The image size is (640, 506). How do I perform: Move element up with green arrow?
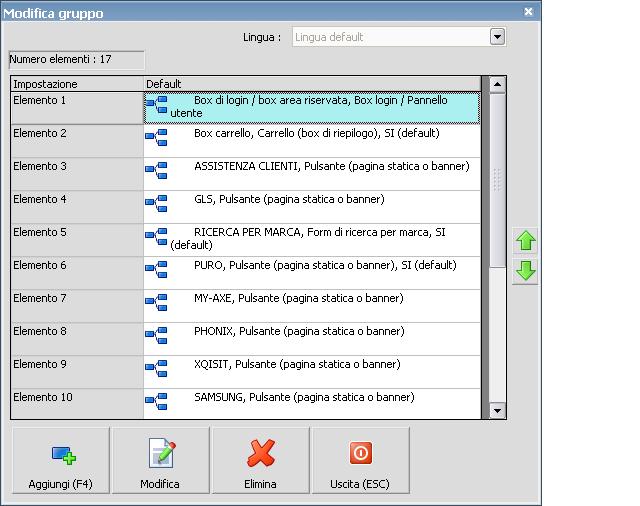click(x=525, y=241)
